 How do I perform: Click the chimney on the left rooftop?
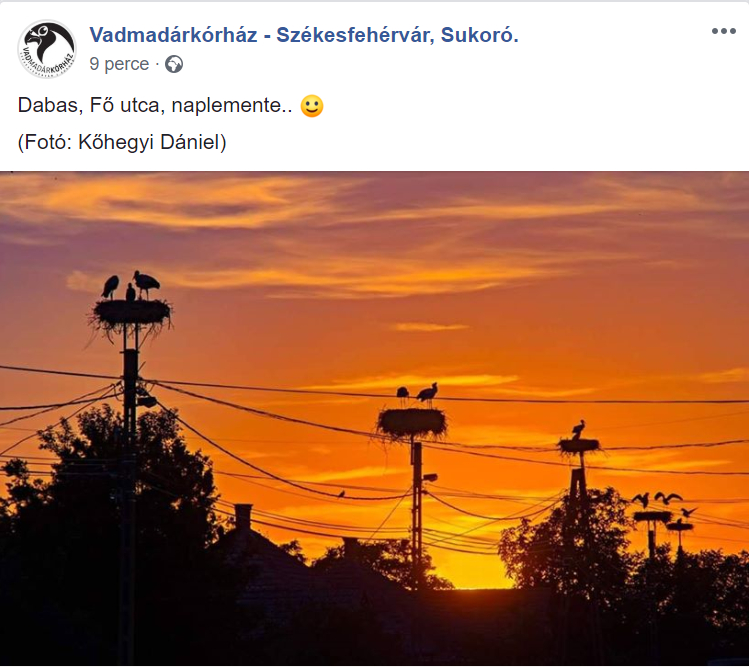click(243, 517)
